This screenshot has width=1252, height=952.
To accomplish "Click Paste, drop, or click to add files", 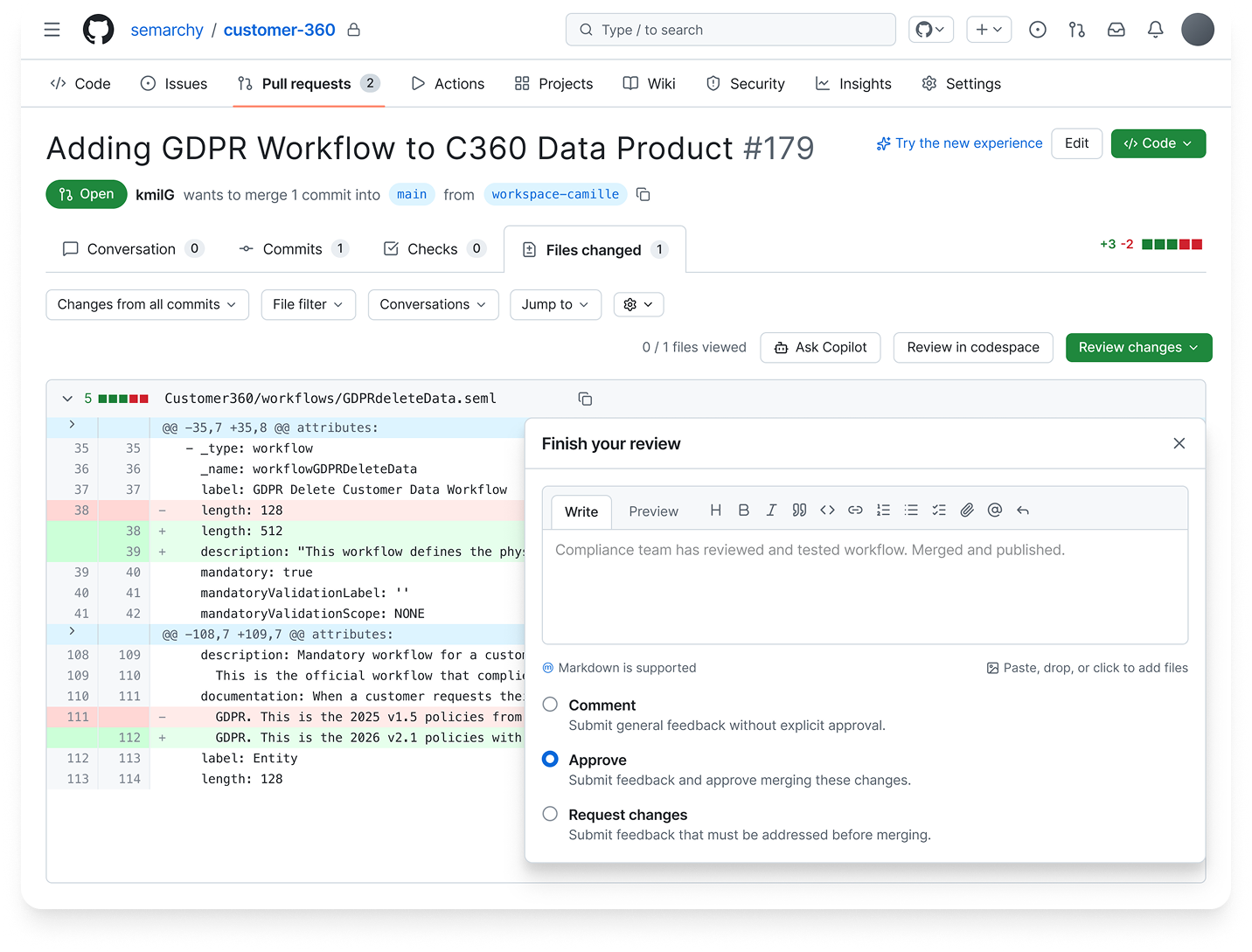I will 1087,668.
